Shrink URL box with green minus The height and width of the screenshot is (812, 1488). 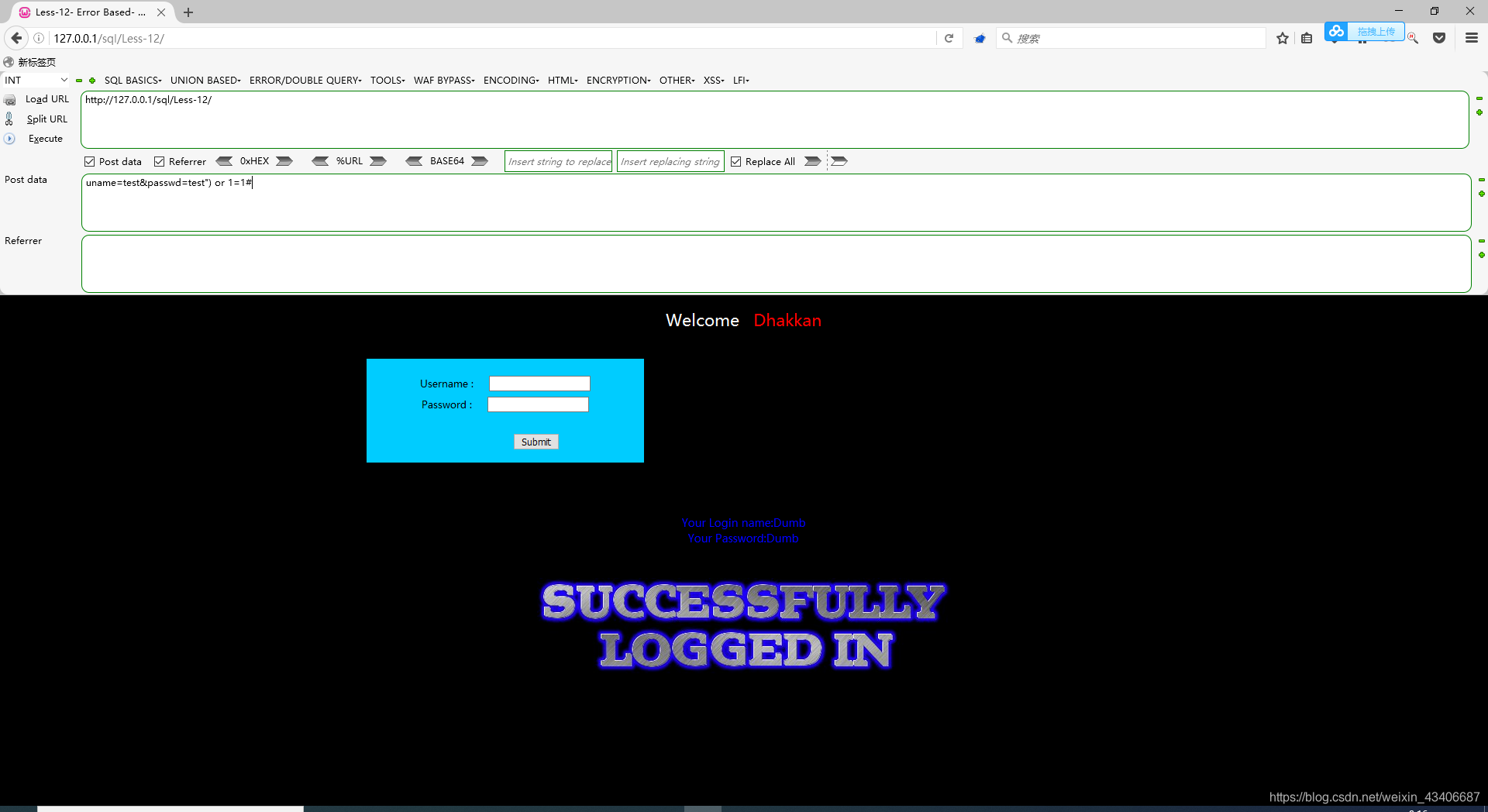1479,98
